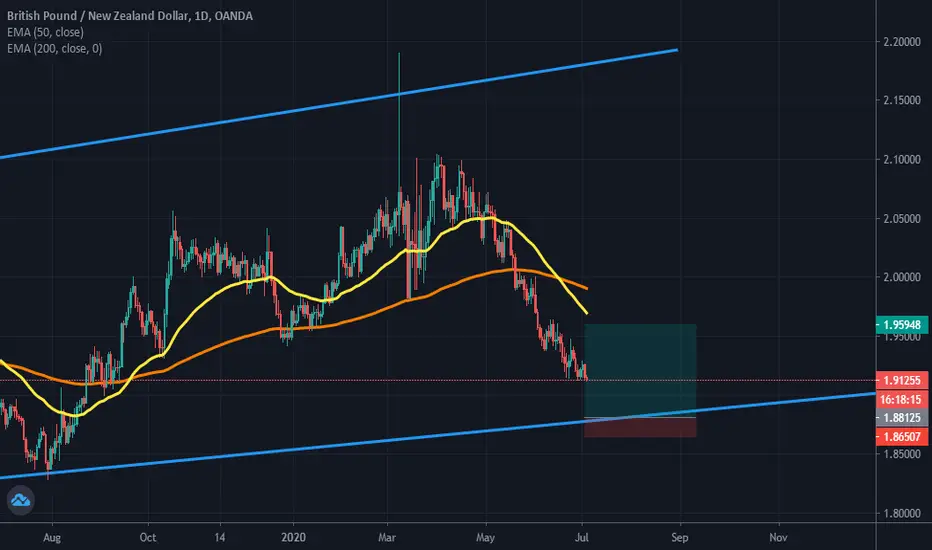Select the red stop-loss zone of long position

coord(640,428)
